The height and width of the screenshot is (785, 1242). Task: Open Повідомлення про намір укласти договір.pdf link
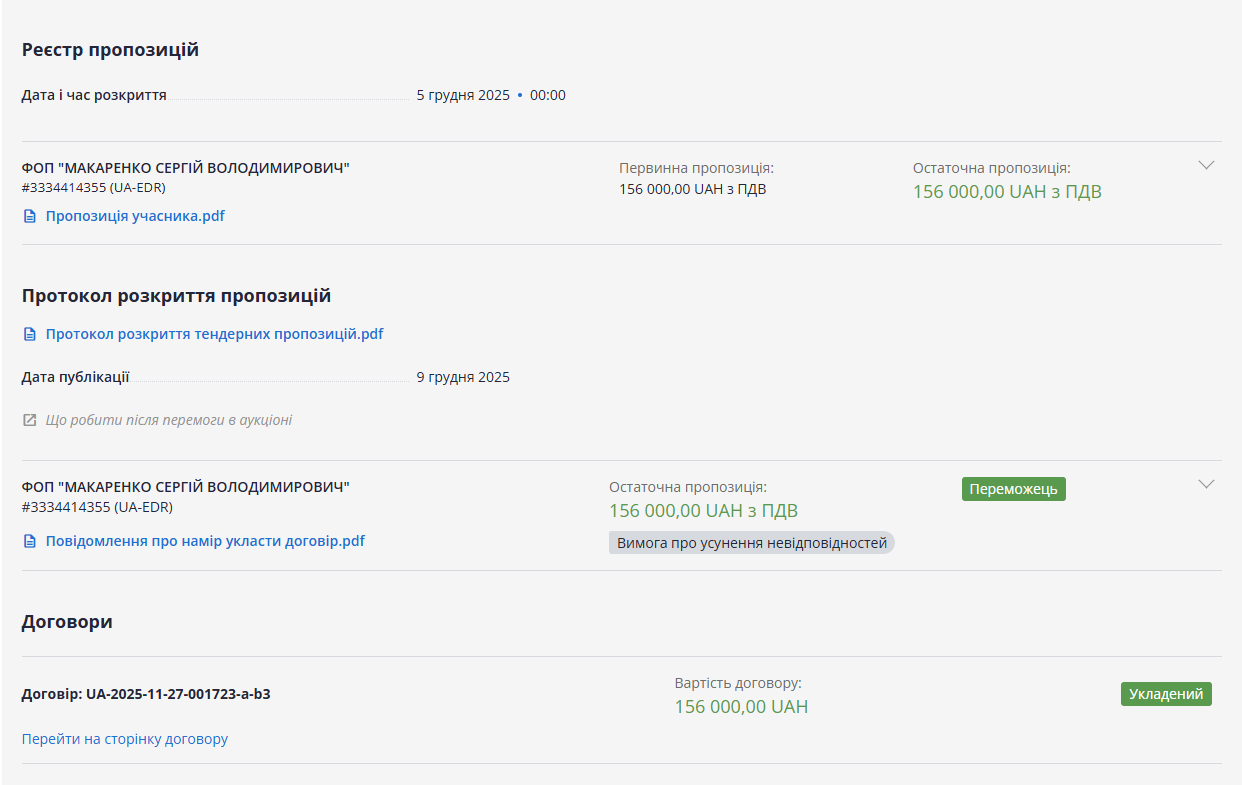[x=205, y=541]
